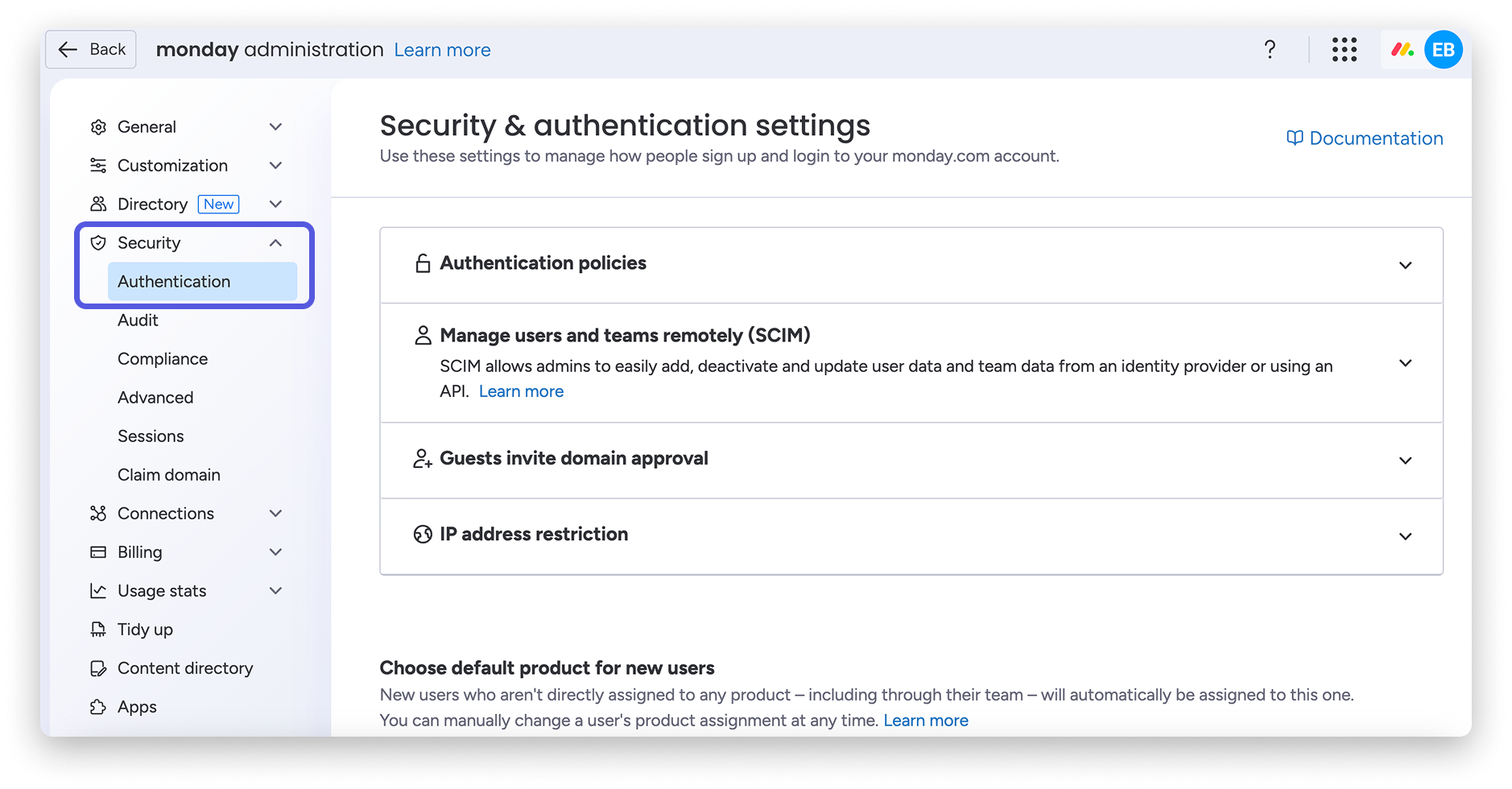The height and width of the screenshot is (789, 1512).
Task: Click the Documentation book icon
Action: [1295, 138]
